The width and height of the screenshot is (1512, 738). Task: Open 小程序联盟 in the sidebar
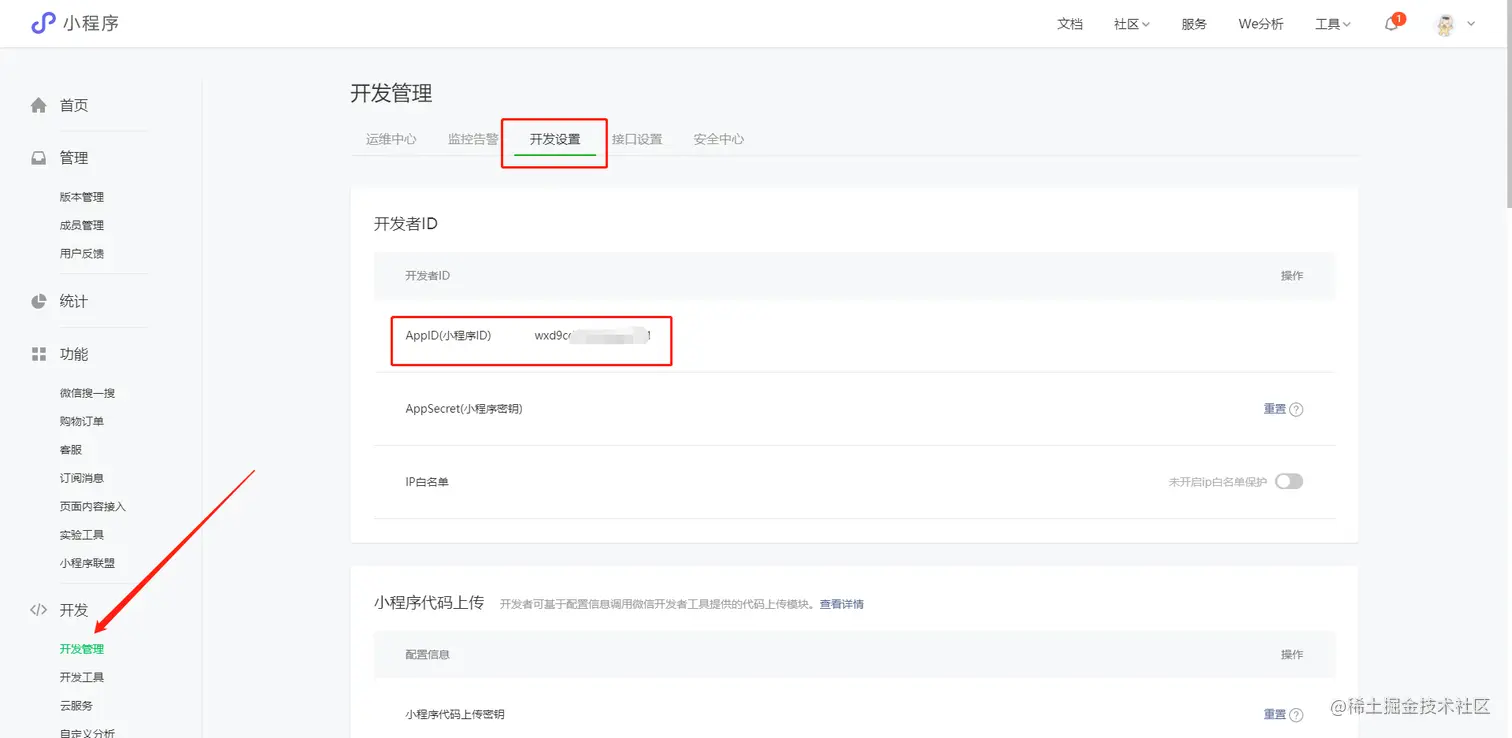point(88,563)
